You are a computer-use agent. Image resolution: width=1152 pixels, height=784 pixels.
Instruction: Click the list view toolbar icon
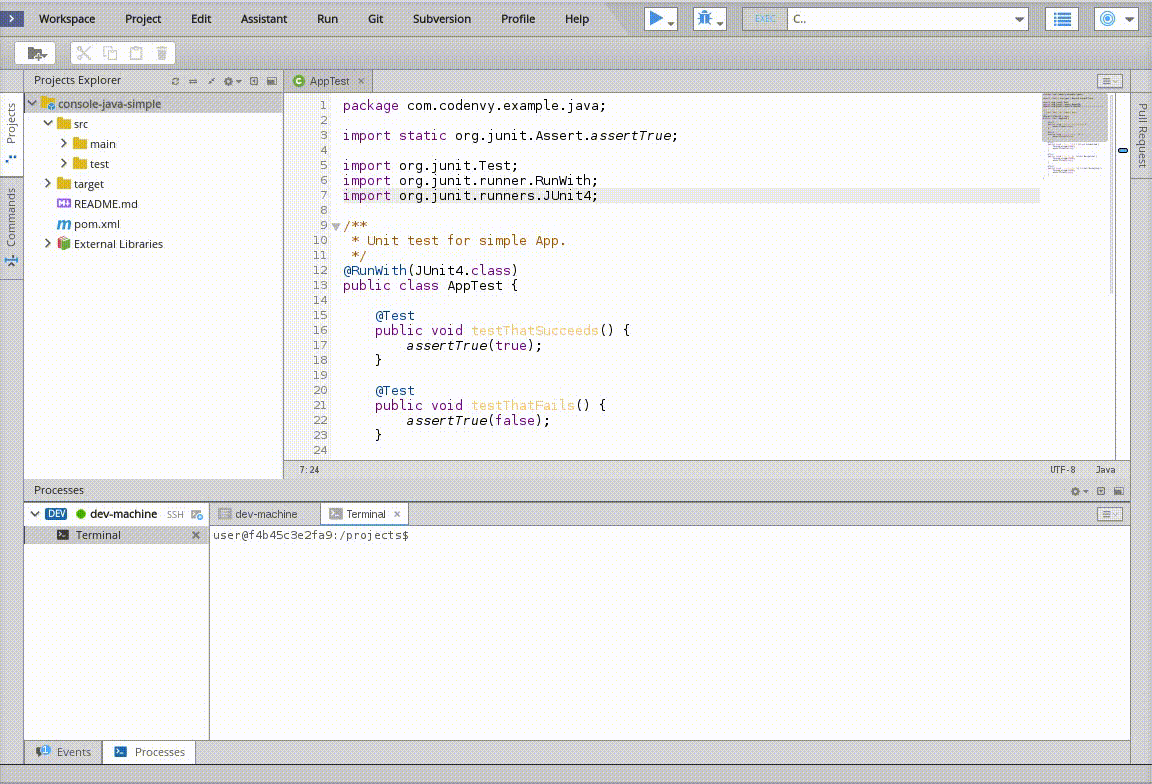1062,19
